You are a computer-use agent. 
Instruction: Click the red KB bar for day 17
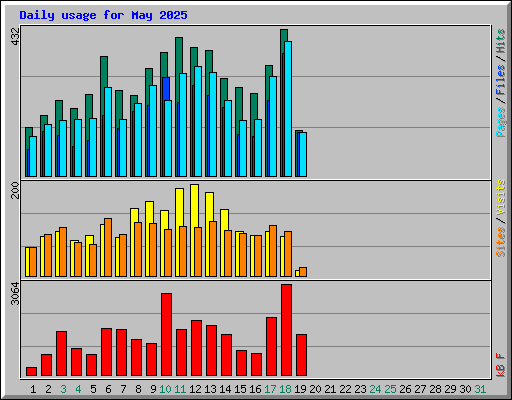[x=271, y=346]
